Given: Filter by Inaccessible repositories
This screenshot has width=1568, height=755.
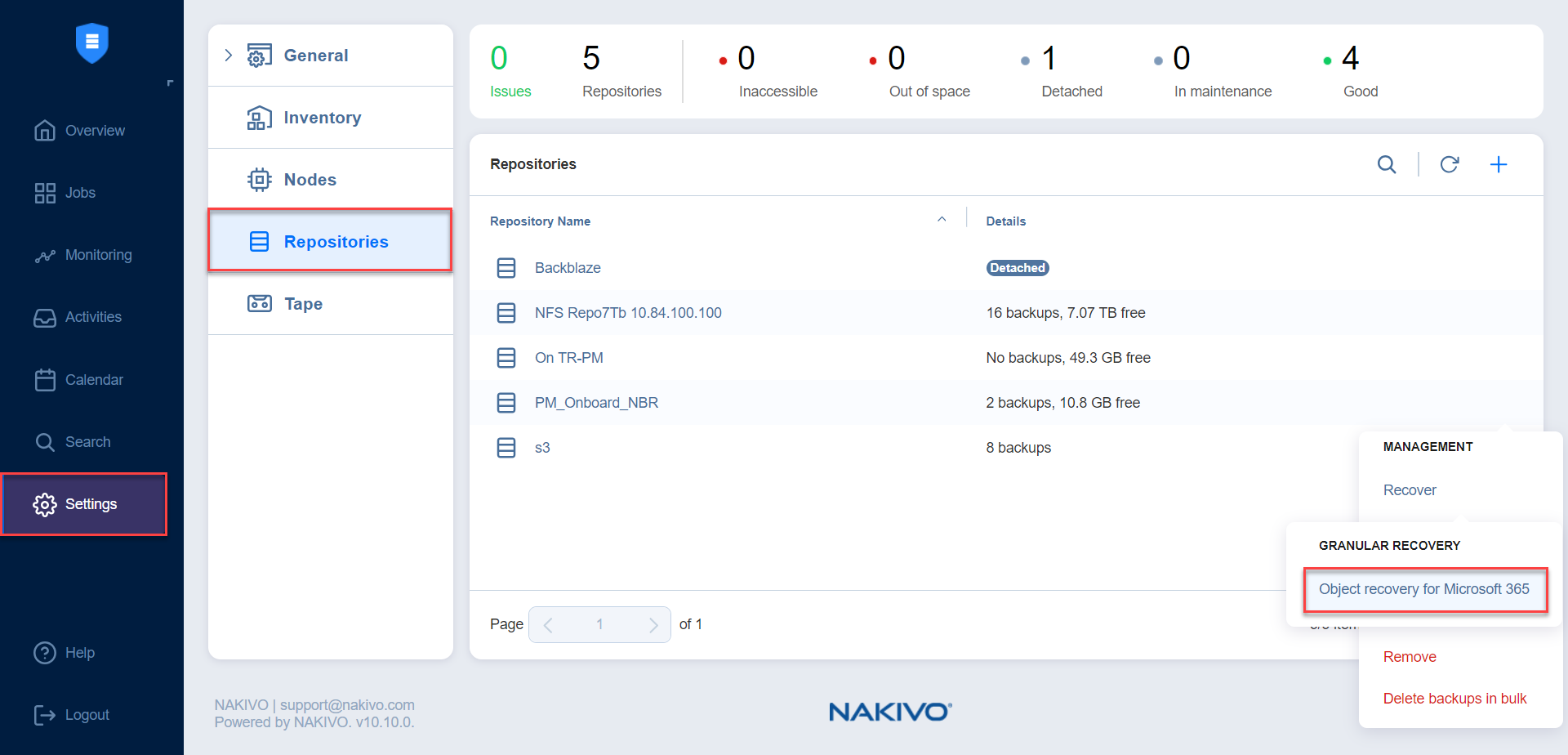Looking at the screenshot, I should (x=768, y=71).
